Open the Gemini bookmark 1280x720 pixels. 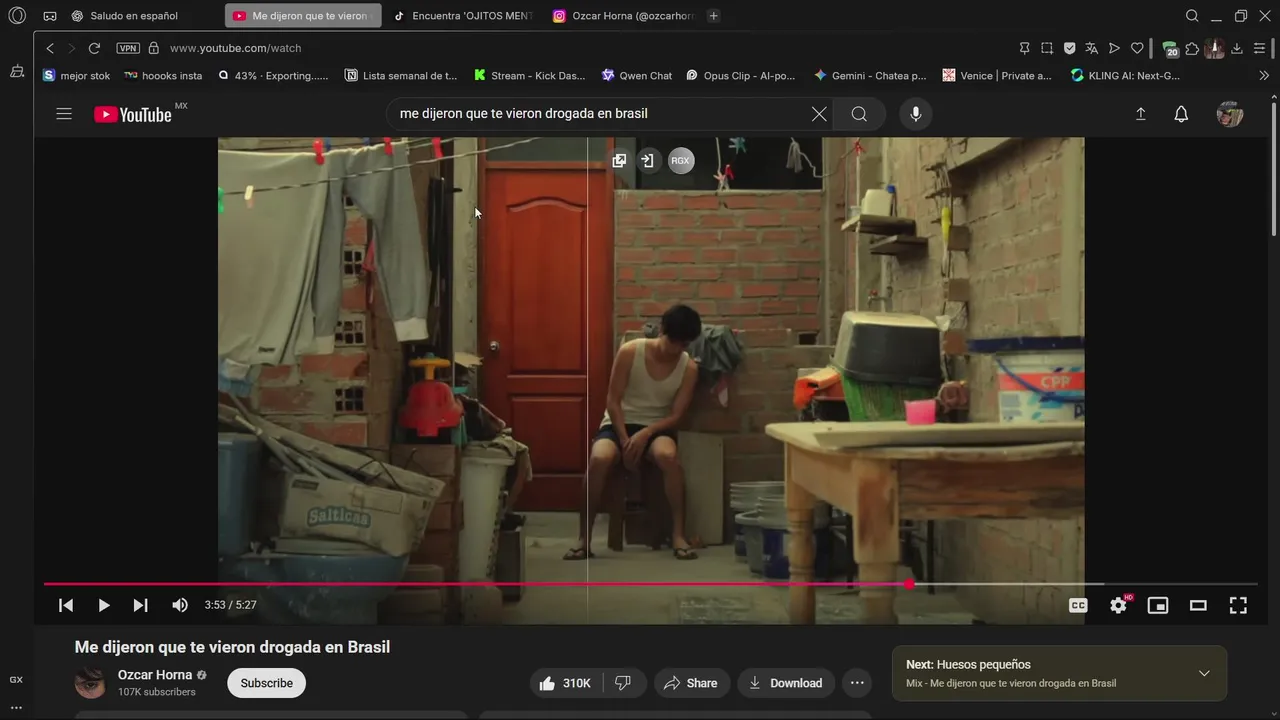click(870, 76)
